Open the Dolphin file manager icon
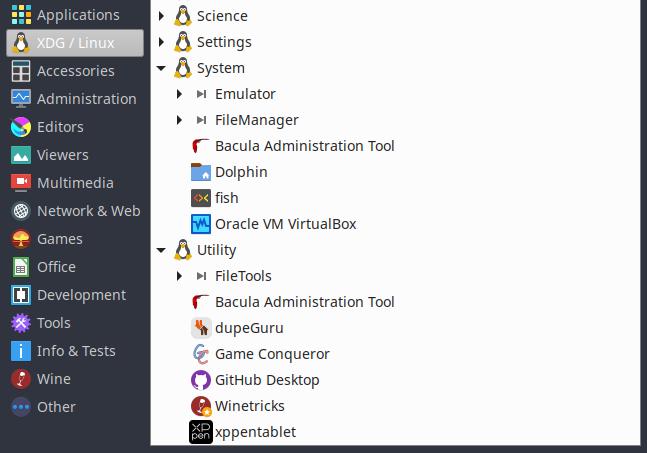 (200, 172)
